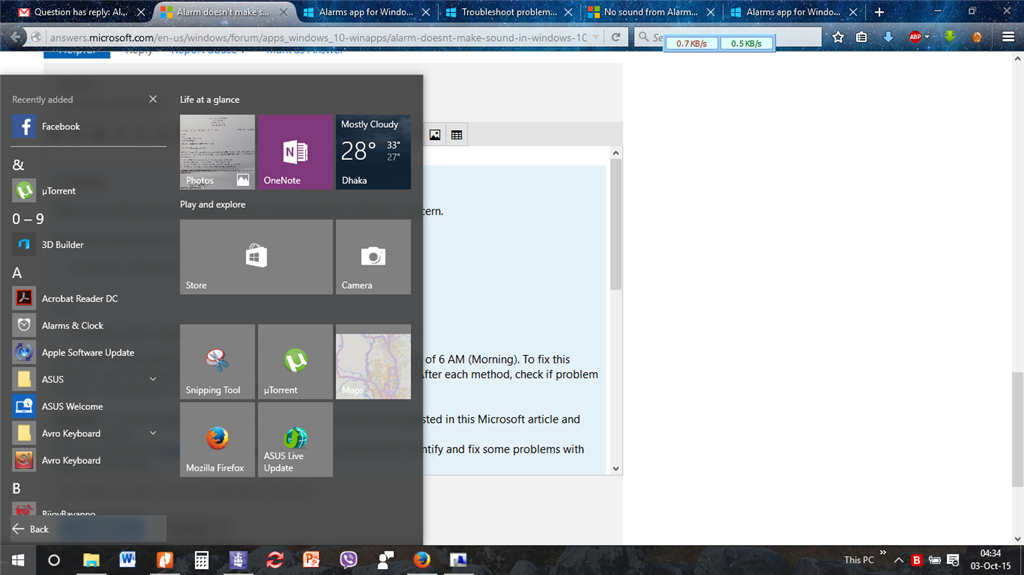The width and height of the screenshot is (1024, 575).
Task: Jump via the 0 – 9 header
Action: (28, 219)
